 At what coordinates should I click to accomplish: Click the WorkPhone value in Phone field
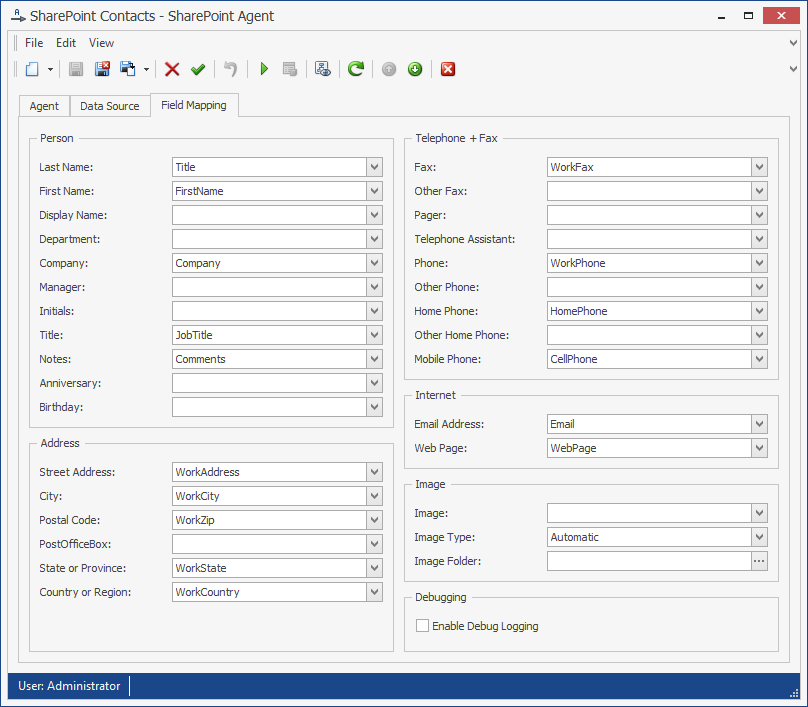[x=578, y=263]
